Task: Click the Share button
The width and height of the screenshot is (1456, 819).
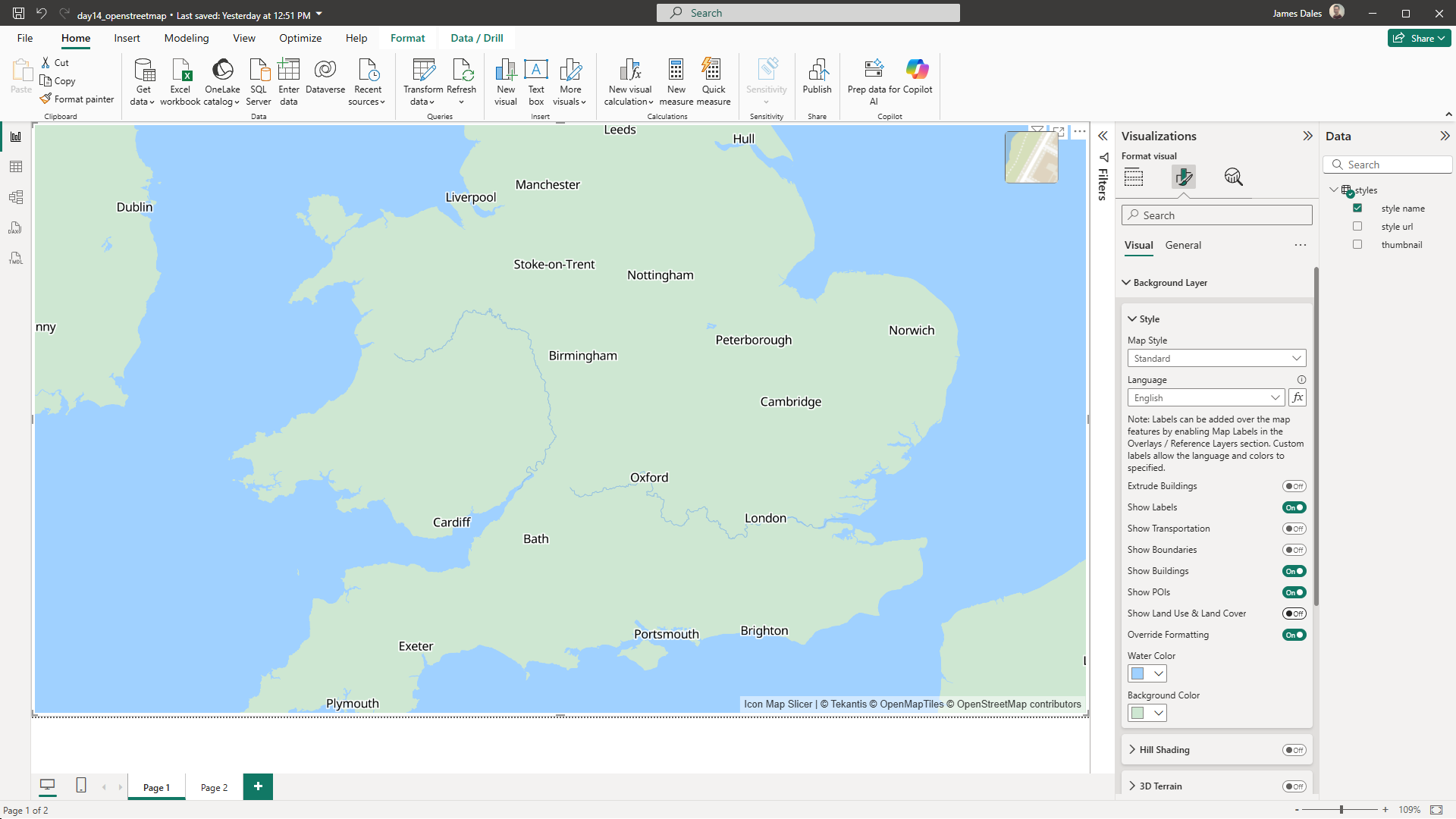Action: point(1419,37)
